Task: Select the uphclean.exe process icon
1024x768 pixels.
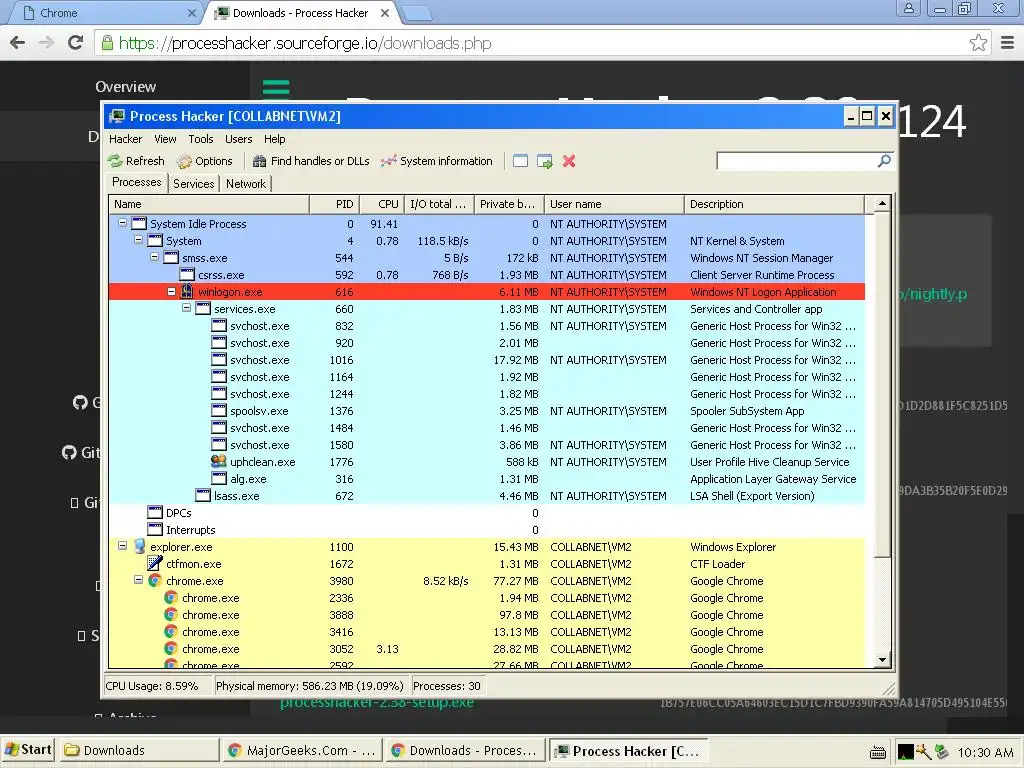Action: [x=219, y=461]
